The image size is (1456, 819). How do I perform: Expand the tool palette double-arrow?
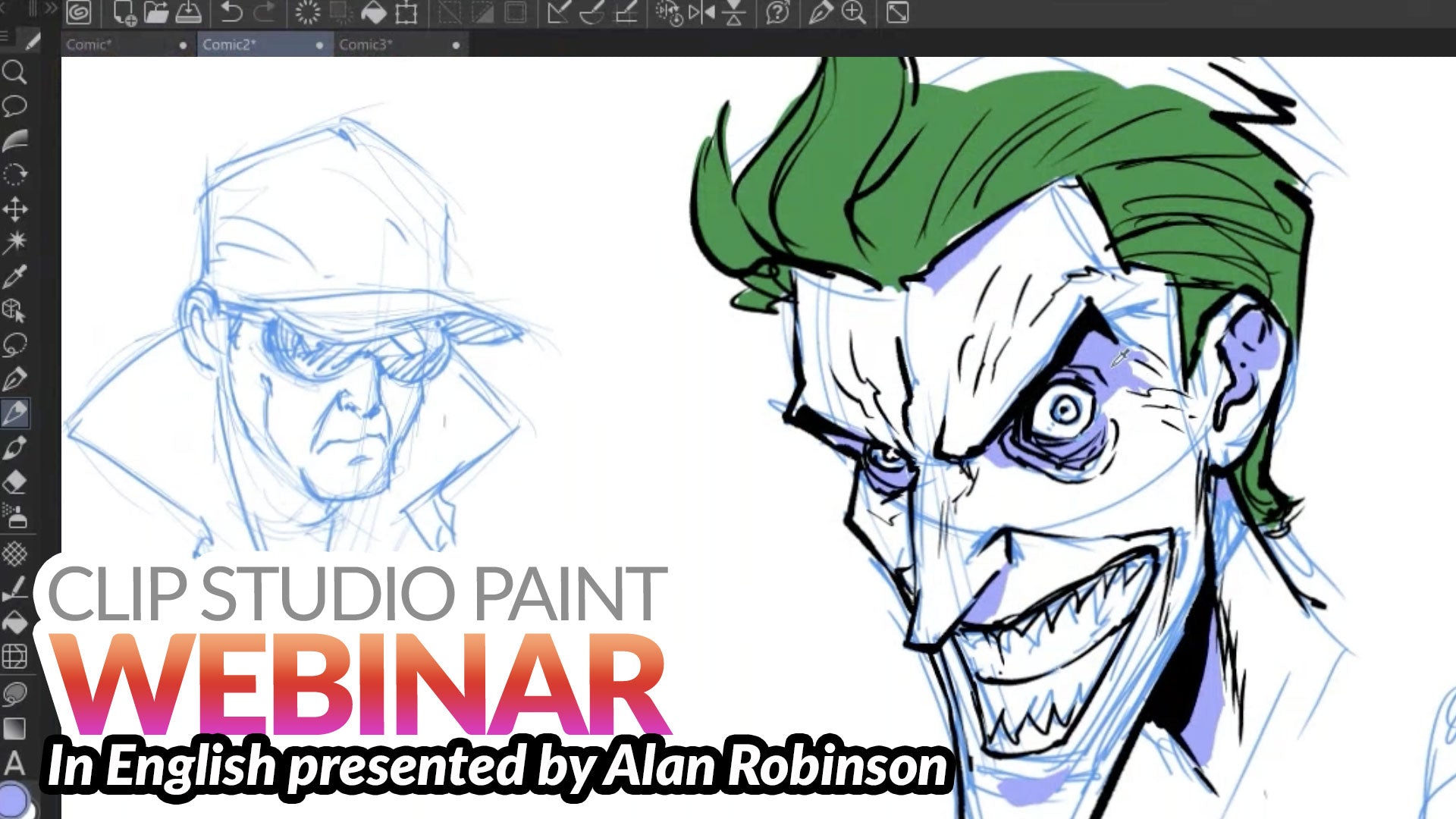coord(50,9)
